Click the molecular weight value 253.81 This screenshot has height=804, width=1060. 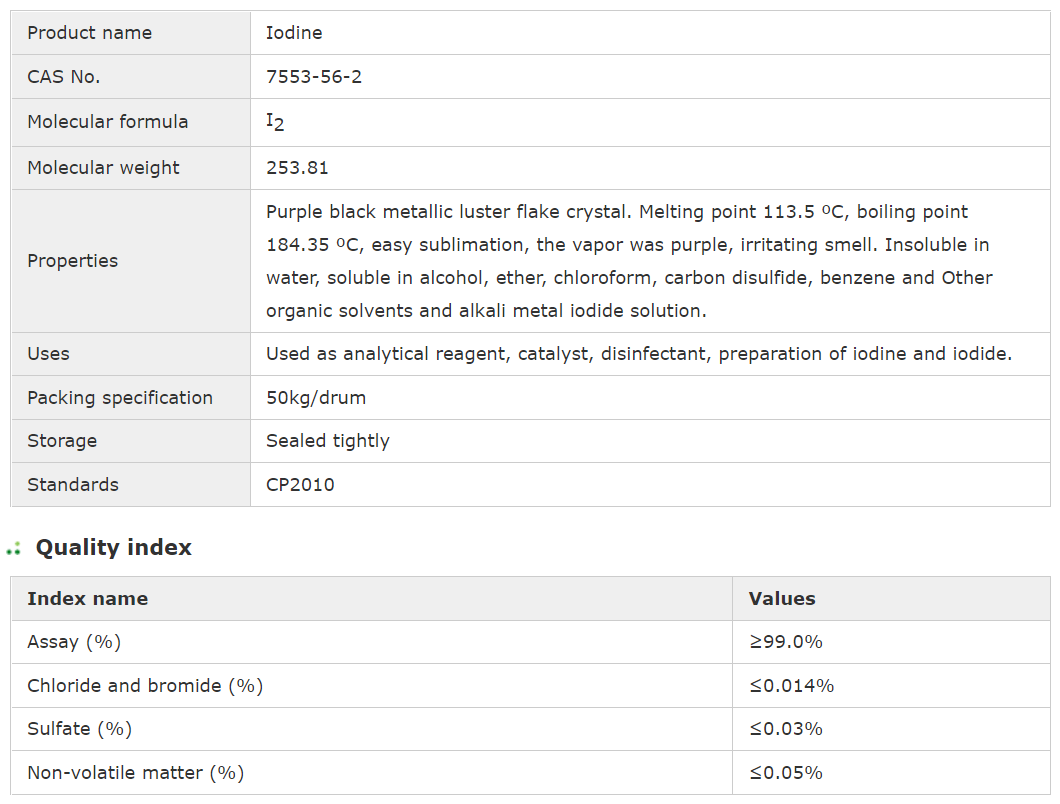(x=297, y=168)
